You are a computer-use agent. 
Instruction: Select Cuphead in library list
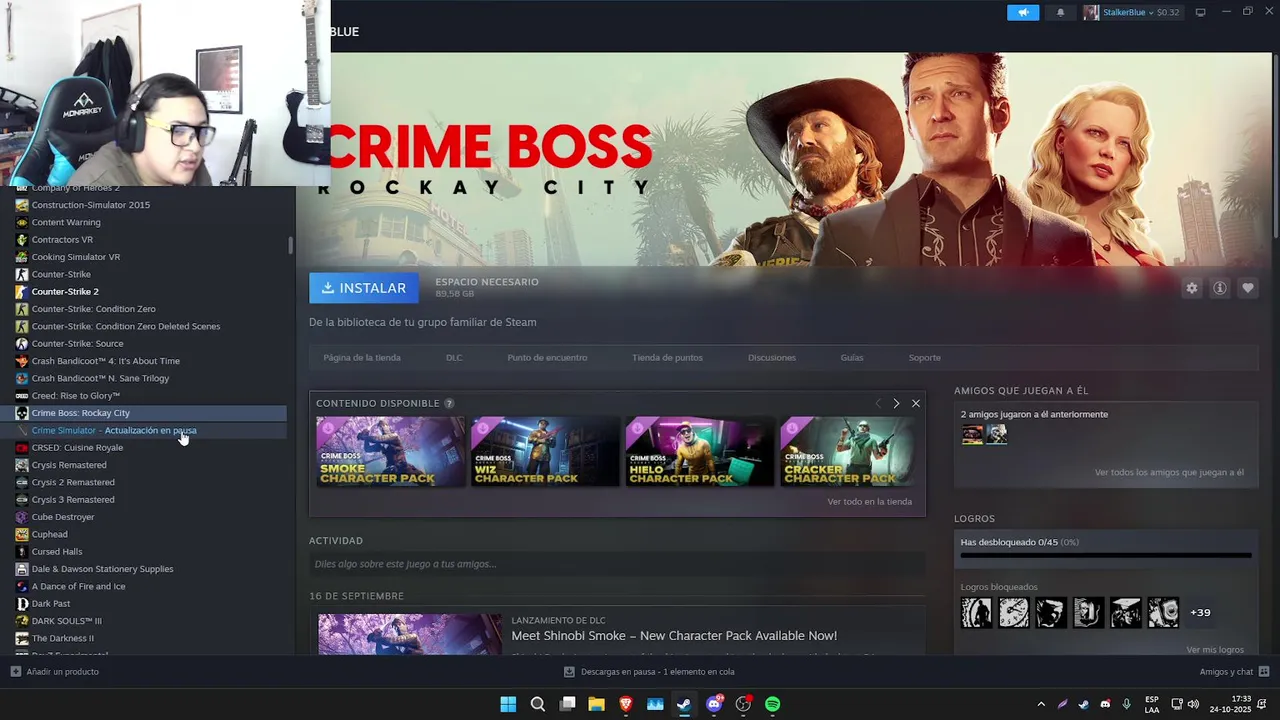49,534
